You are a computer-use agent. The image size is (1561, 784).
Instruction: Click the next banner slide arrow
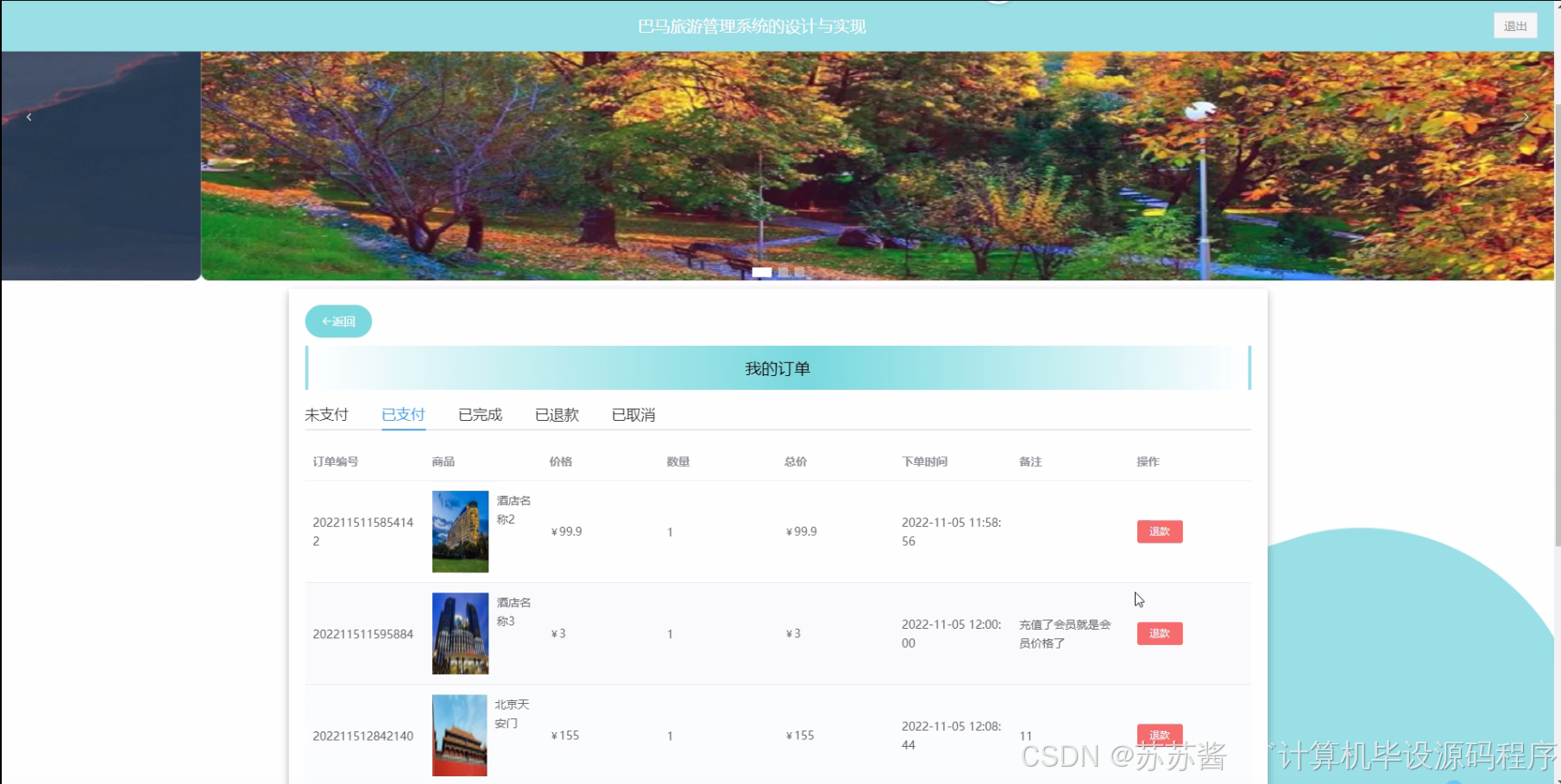click(x=1526, y=117)
